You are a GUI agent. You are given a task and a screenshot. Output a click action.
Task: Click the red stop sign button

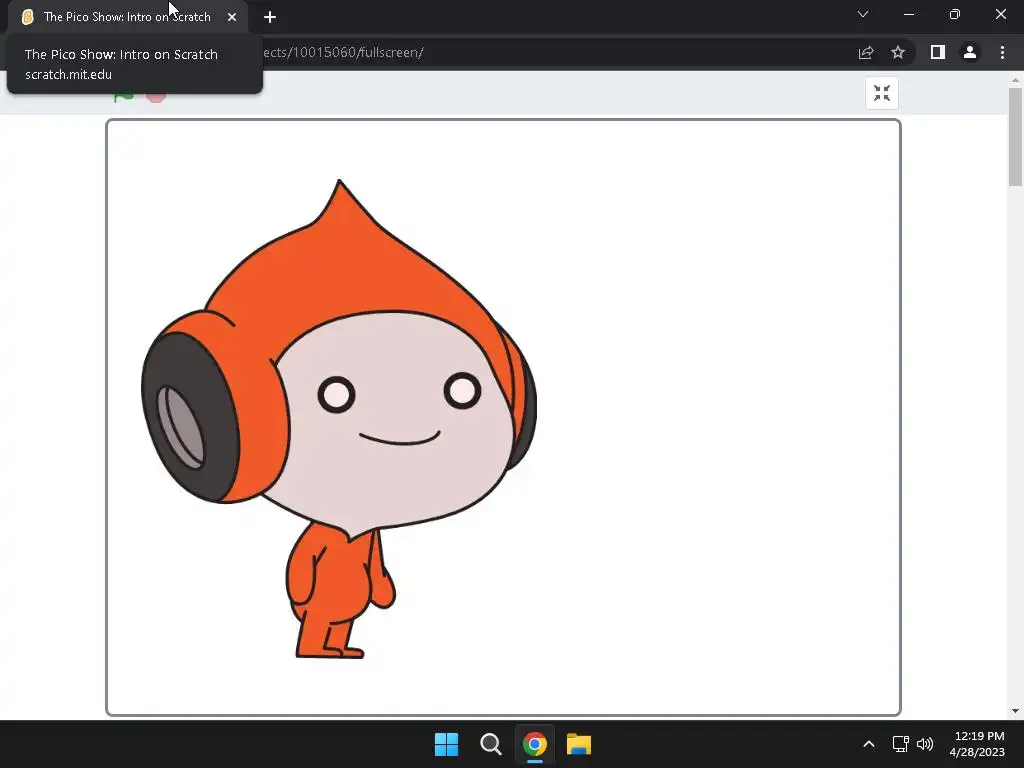155,97
